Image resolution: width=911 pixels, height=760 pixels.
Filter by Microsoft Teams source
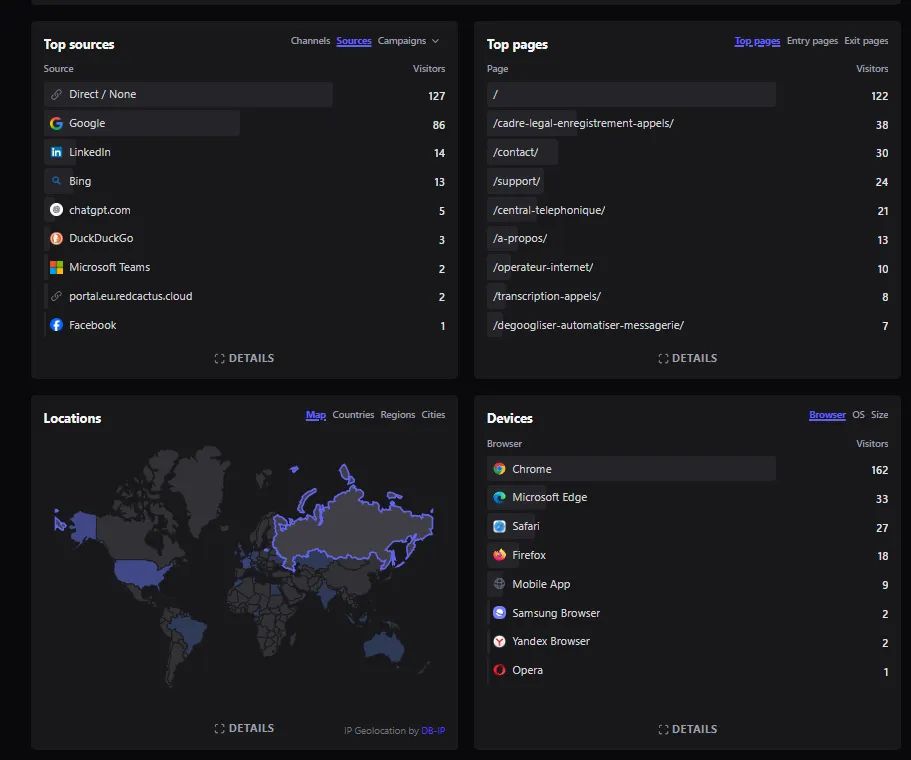coord(245,267)
